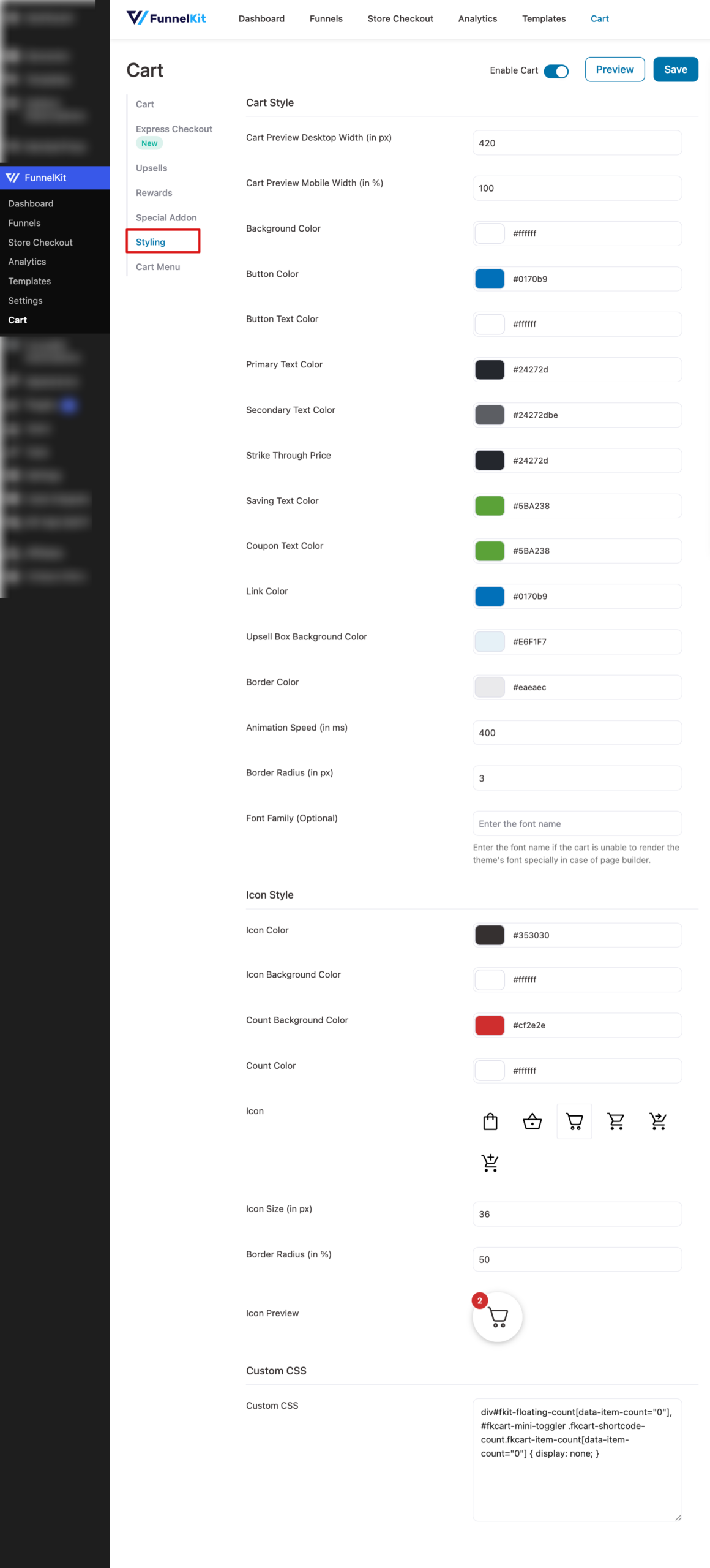Open the Background Color swatch
Image resolution: width=710 pixels, height=1568 pixels.
click(490, 233)
